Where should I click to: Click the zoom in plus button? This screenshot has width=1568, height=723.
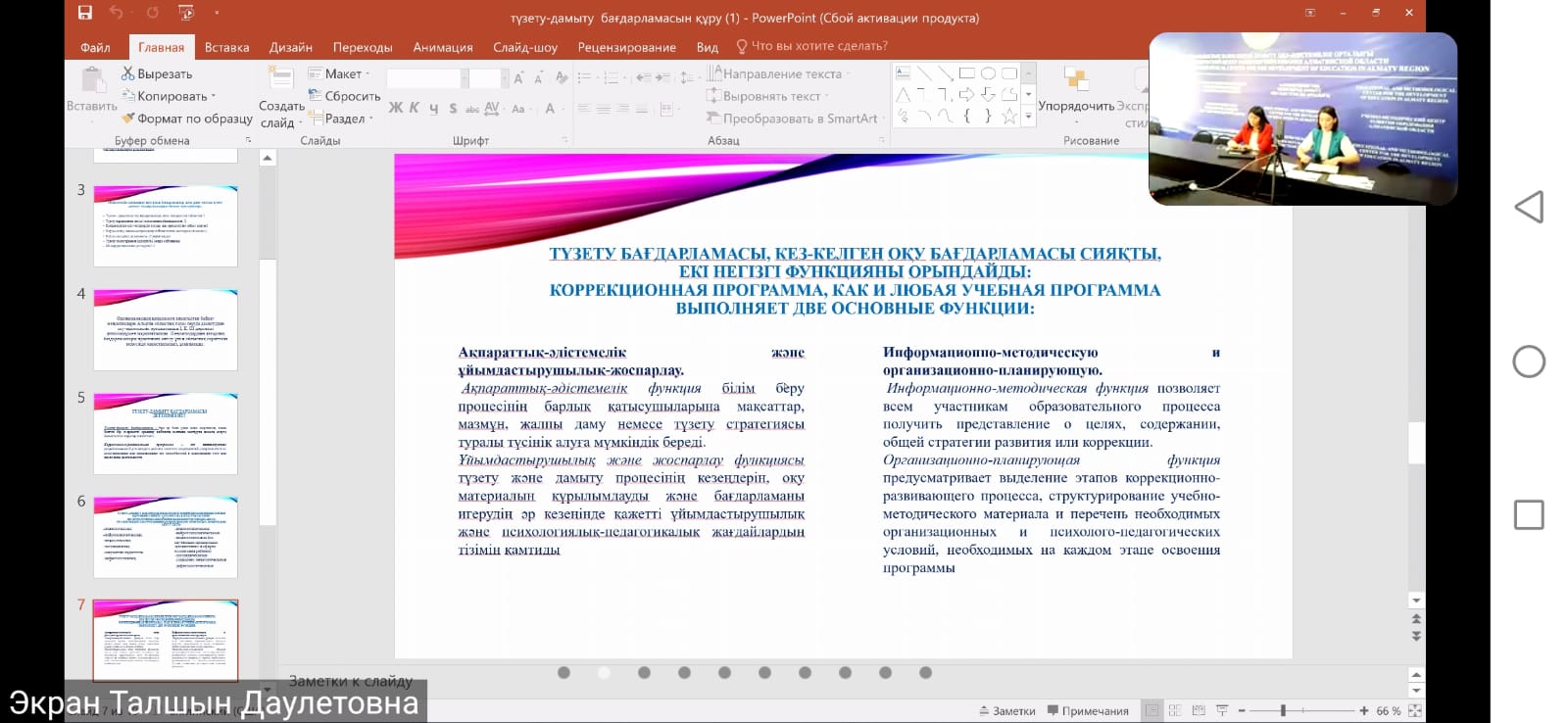tap(1363, 710)
